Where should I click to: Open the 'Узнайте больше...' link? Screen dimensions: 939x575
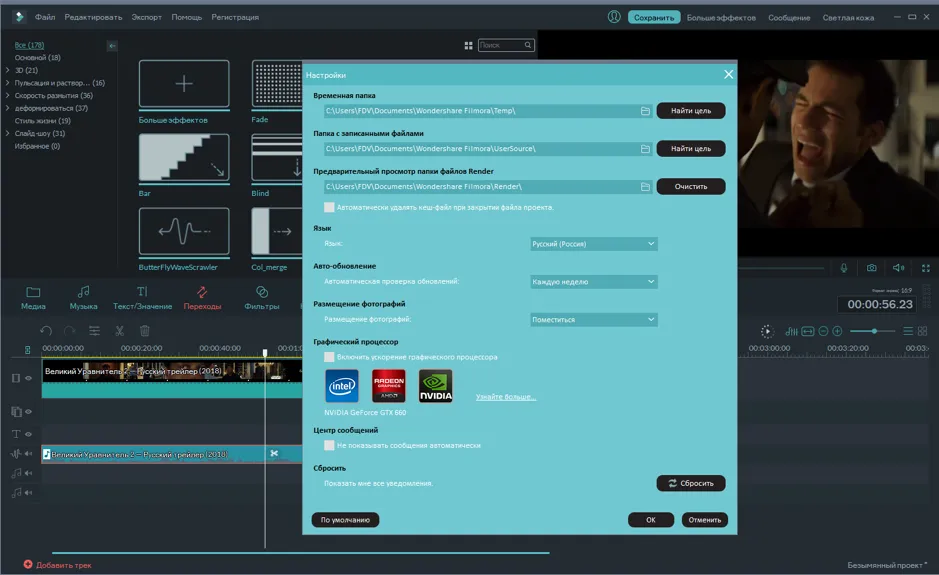coord(505,397)
